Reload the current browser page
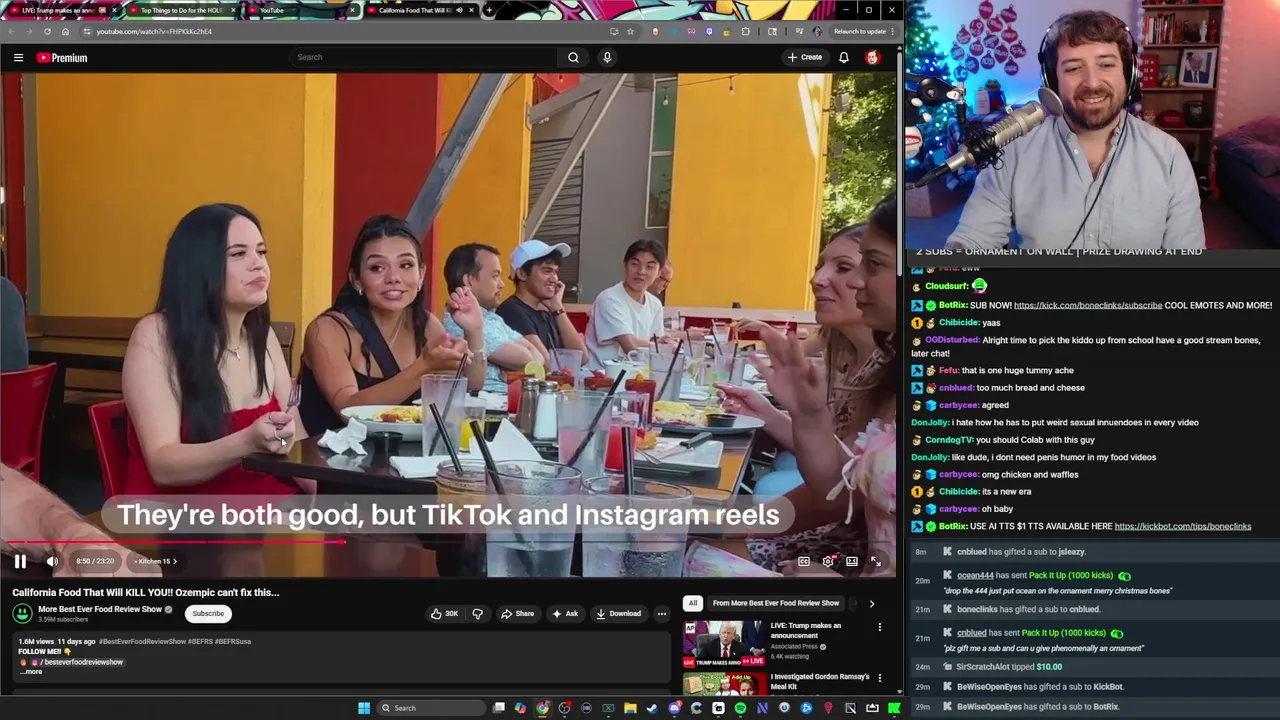This screenshot has width=1280, height=720. (47, 31)
